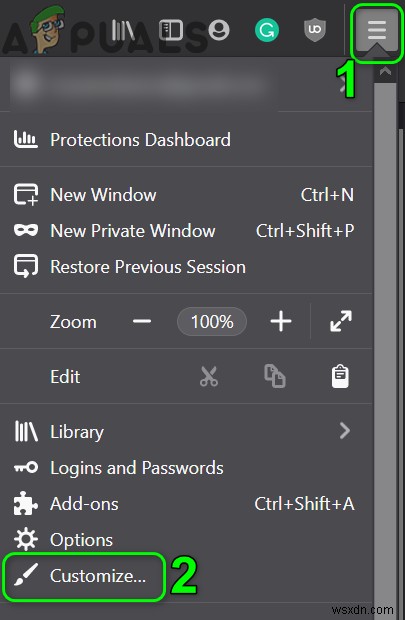Screen dimensions: 405x620
Task: Open Customize... menu entry
Action: [x=84, y=576]
